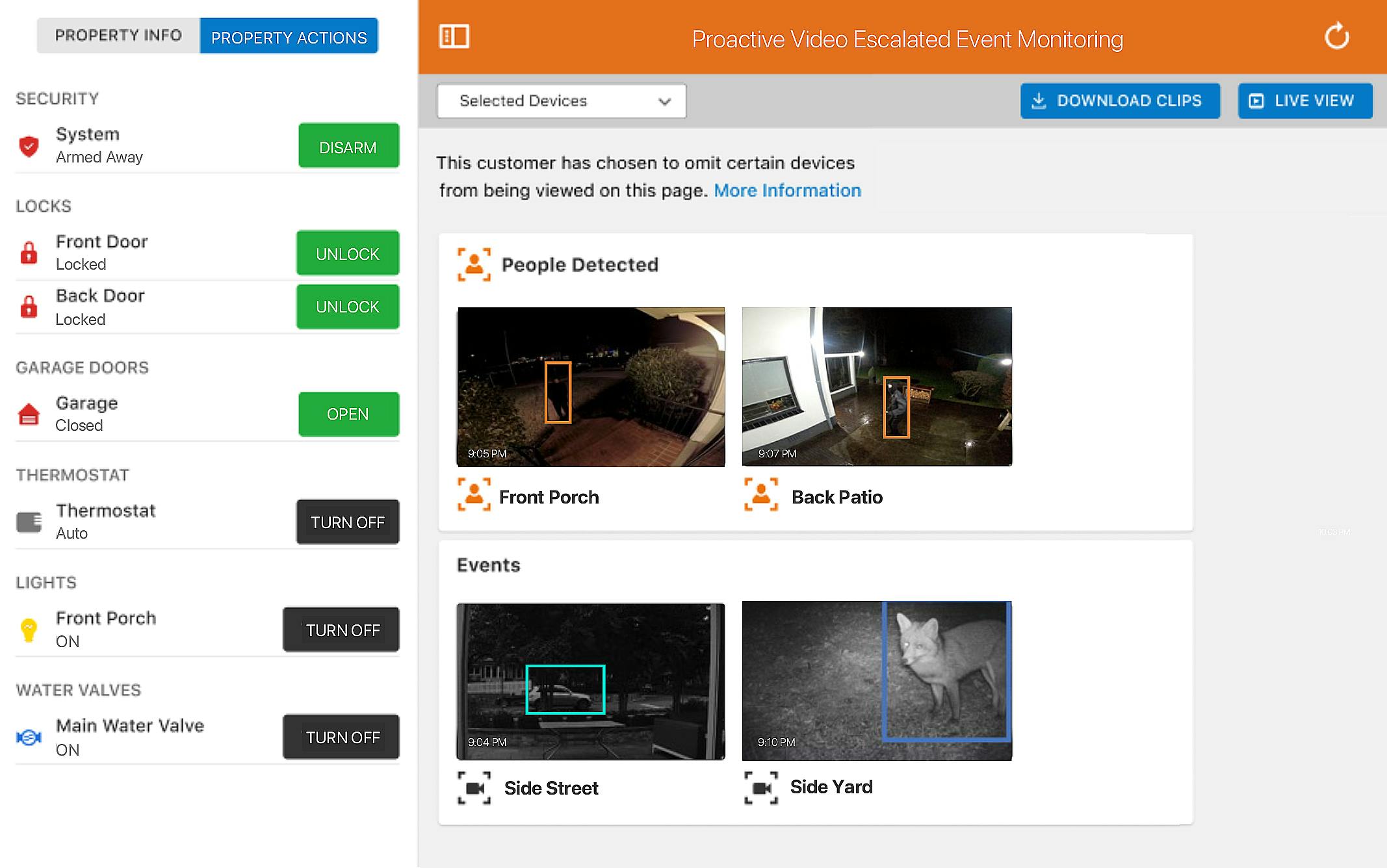The image size is (1387, 868).
Task: Turn off the Main Water Valve
Action: (x=341, y=737)
